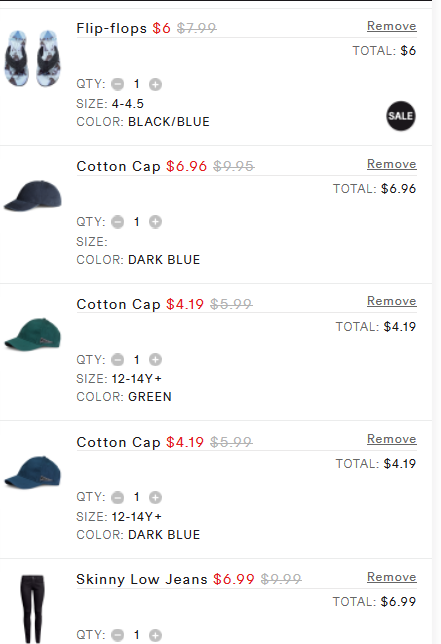Reduce quantity of green Cotton Cap
This screenshot has width=441, height=644.
click(117, 360)
